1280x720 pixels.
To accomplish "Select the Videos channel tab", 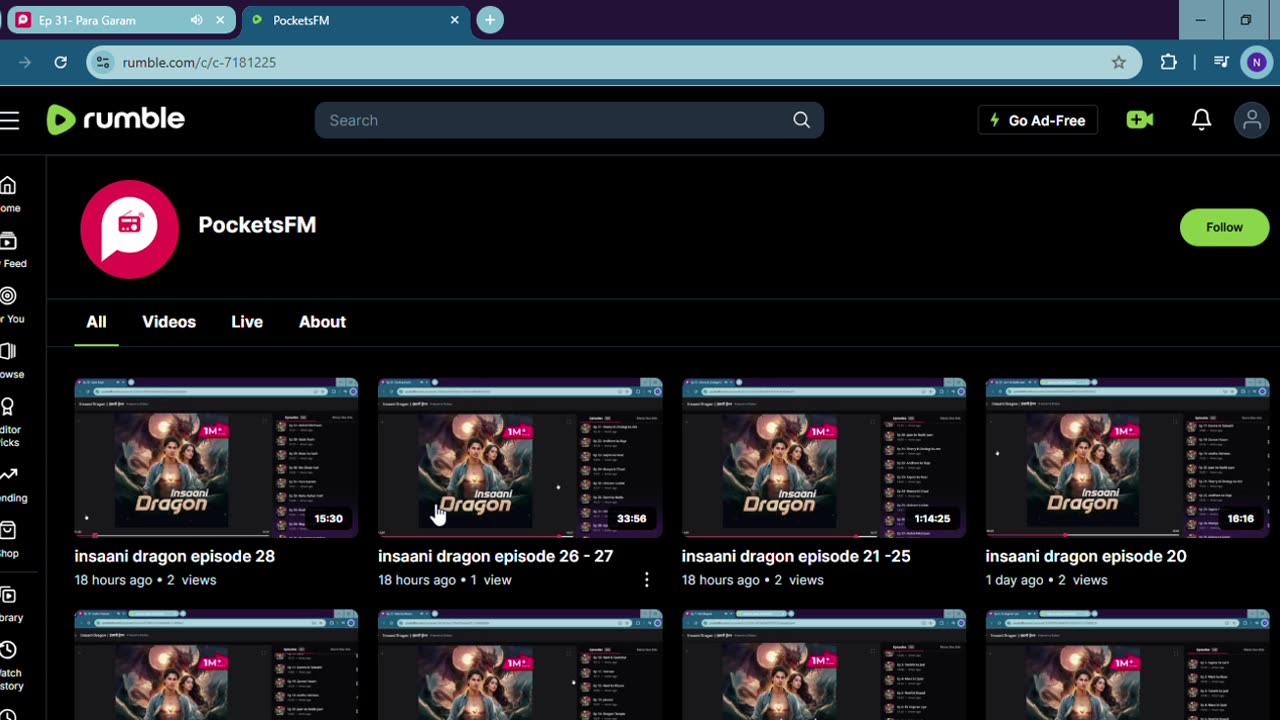I will (169, 322).
